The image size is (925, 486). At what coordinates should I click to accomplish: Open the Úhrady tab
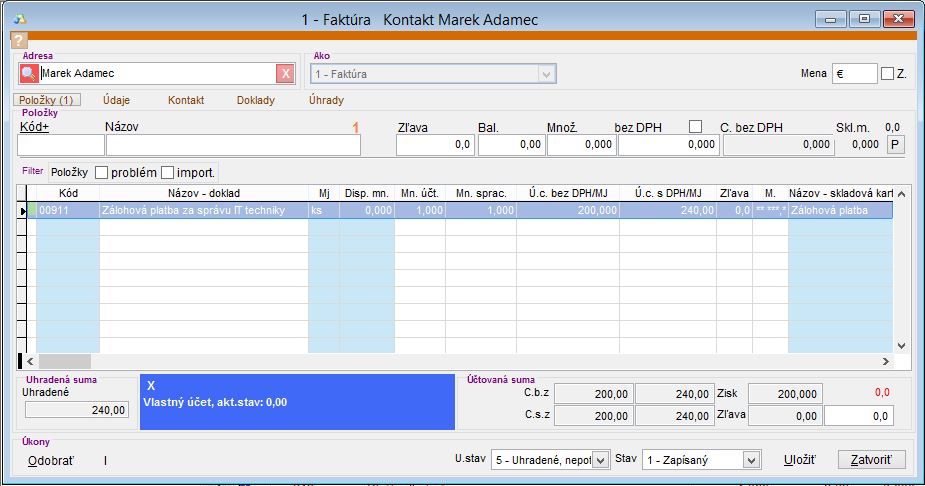pos(324,100)
